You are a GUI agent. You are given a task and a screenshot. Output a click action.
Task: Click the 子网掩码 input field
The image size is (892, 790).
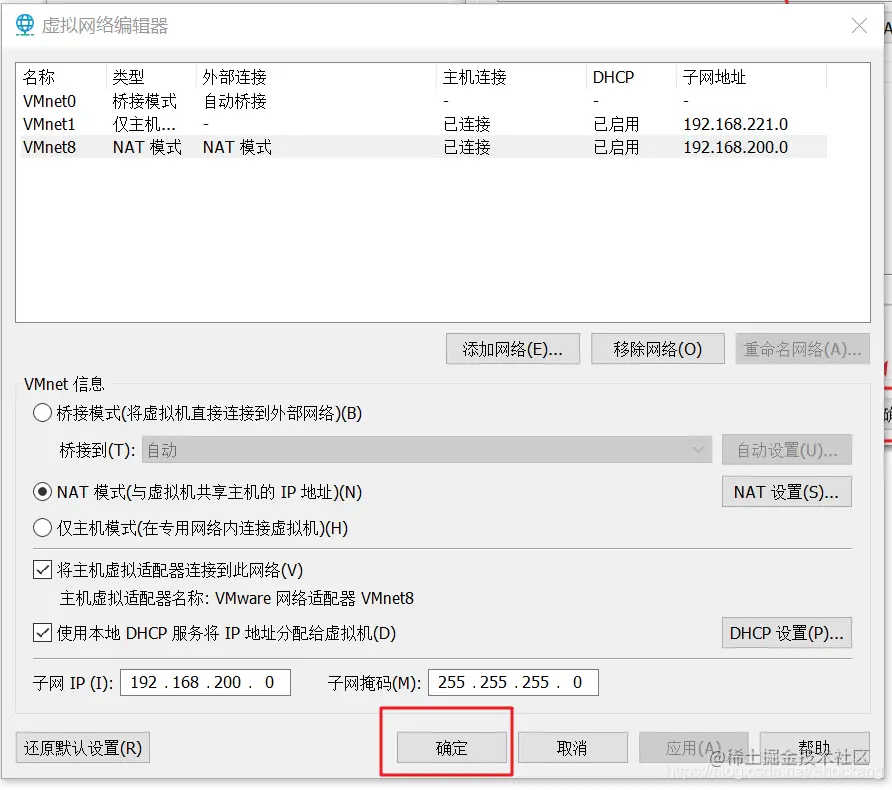pyautogui.click(x=513, y=682)
